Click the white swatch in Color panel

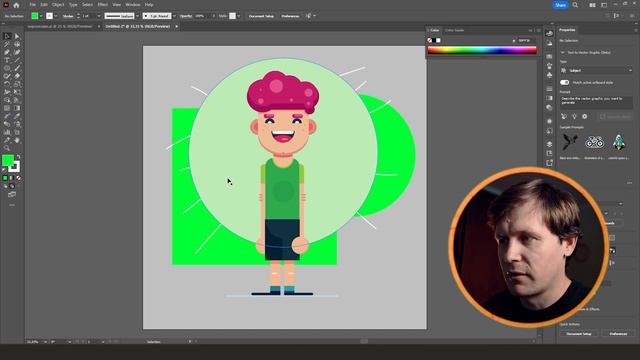pos(438,40)
